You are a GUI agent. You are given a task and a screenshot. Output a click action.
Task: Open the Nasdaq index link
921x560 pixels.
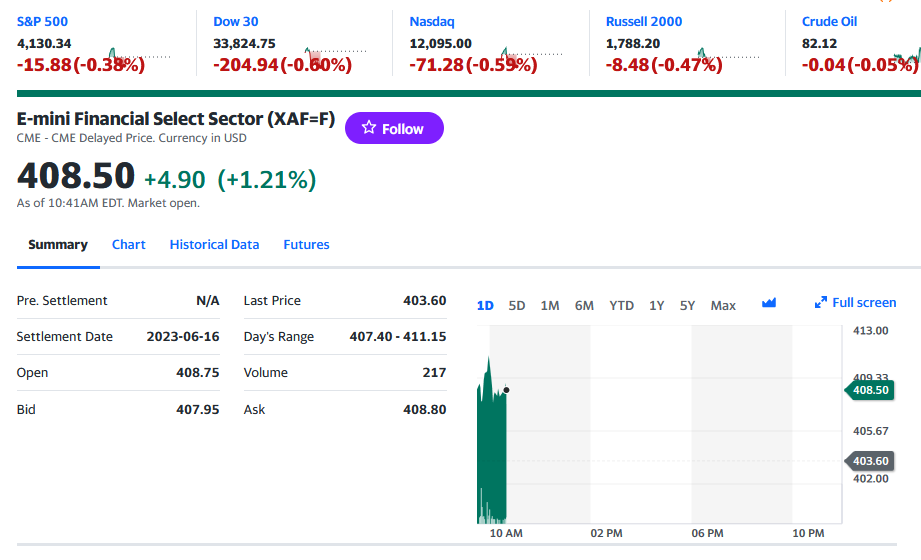click(432, 22)
